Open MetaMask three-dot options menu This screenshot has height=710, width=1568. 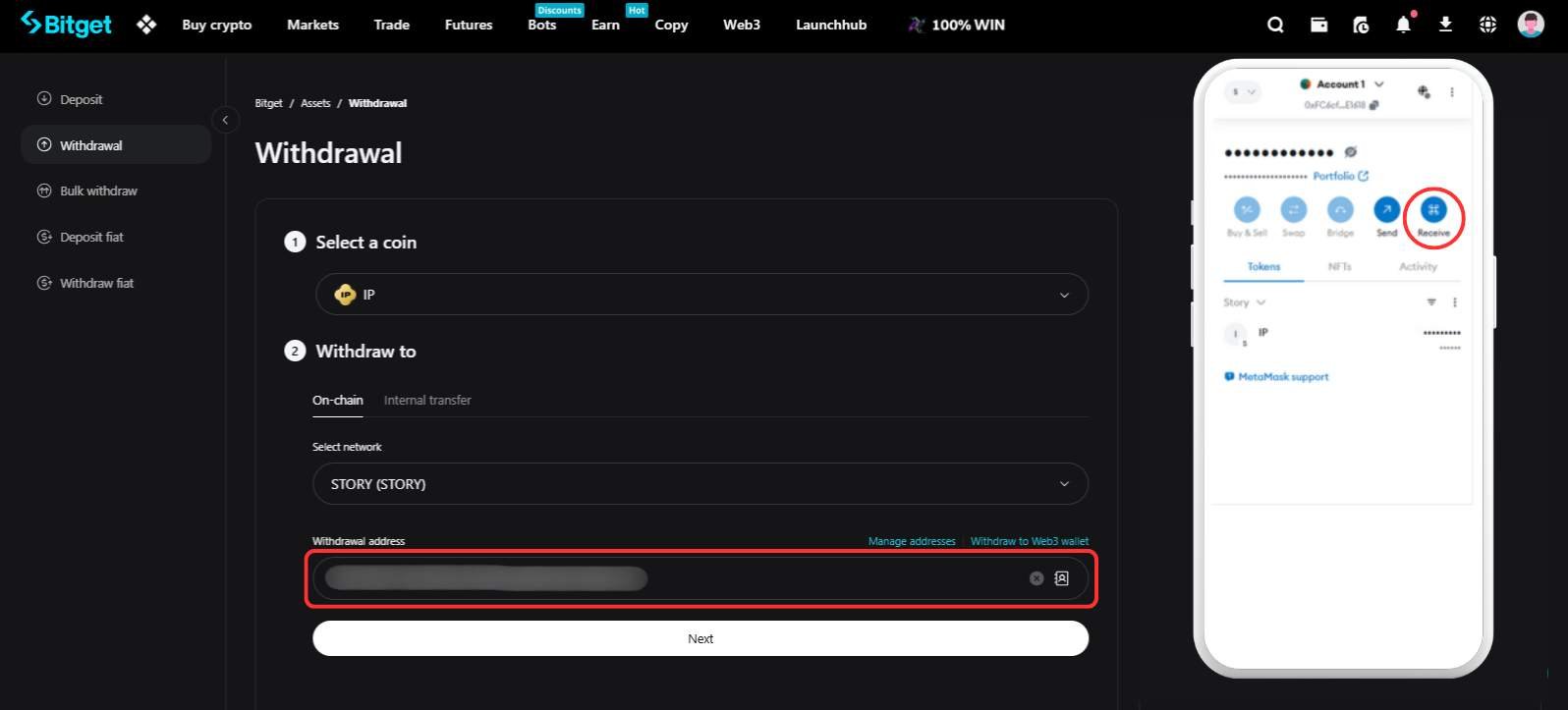coord(1452,91)
